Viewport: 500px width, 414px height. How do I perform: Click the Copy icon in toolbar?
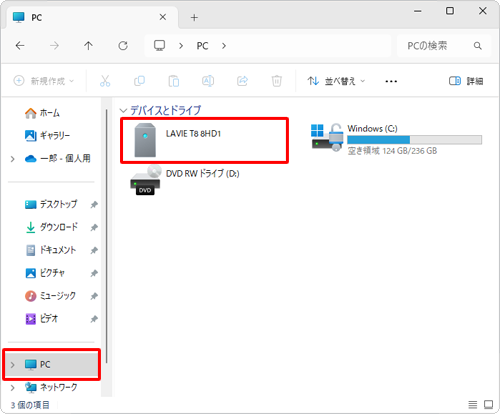tap(139, 81)
